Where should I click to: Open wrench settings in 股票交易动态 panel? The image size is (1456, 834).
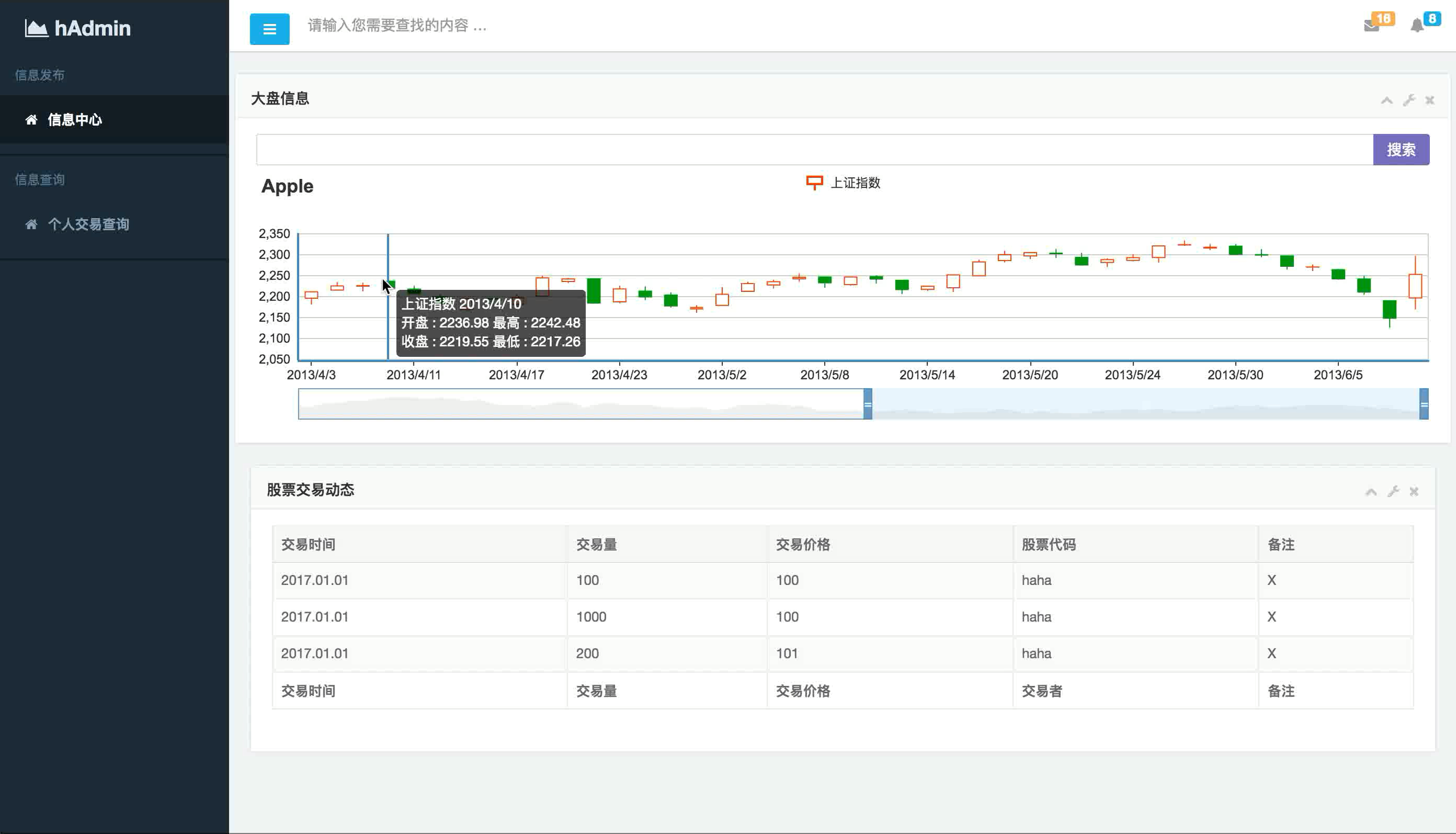click(1393, 491)
